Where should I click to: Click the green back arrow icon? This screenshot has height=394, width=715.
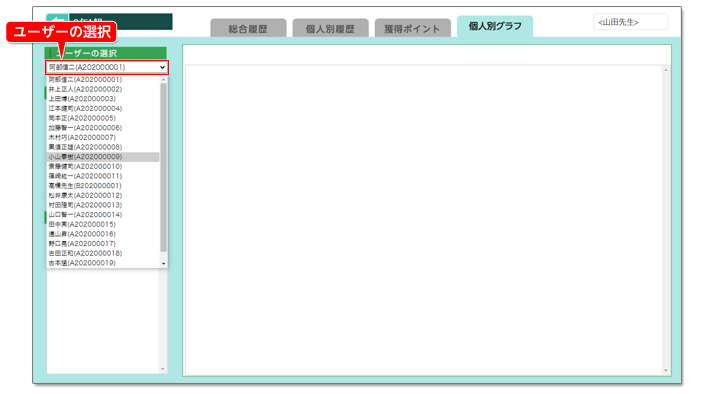(57, 20)
